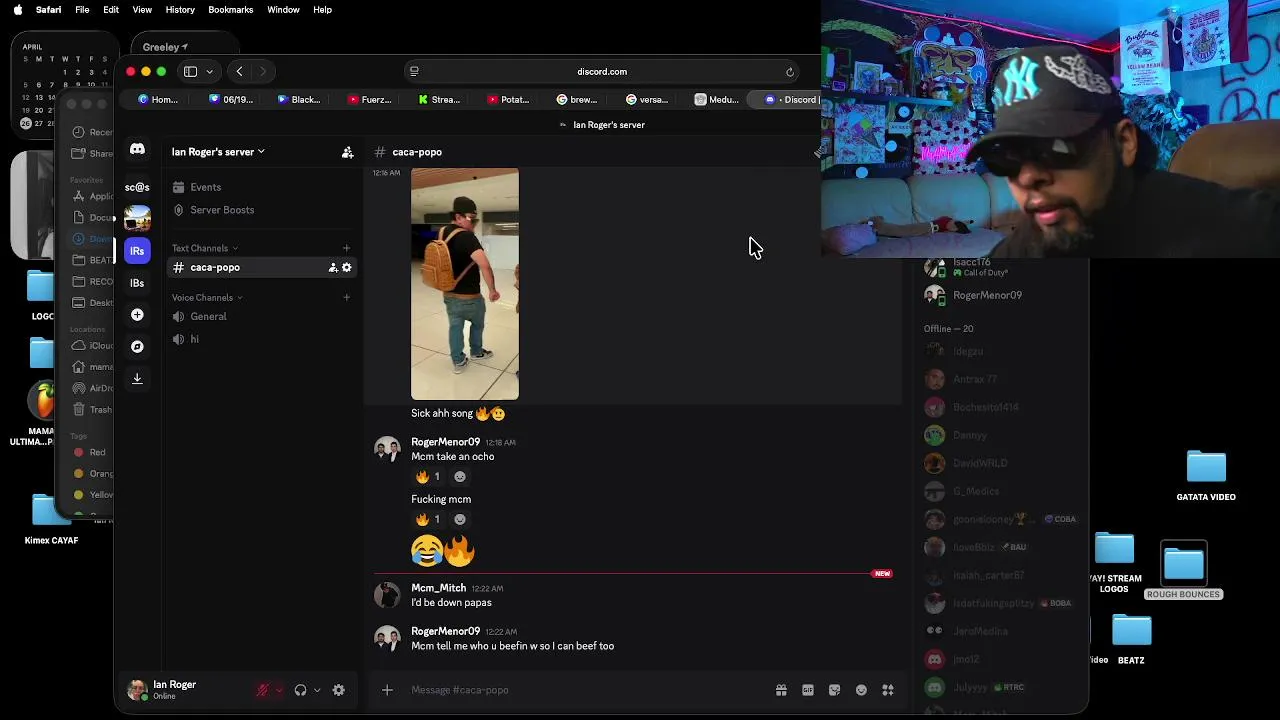Toggle fire reaction on 'Fucking mcm'

pyautogui.click(x=428, y=520)
